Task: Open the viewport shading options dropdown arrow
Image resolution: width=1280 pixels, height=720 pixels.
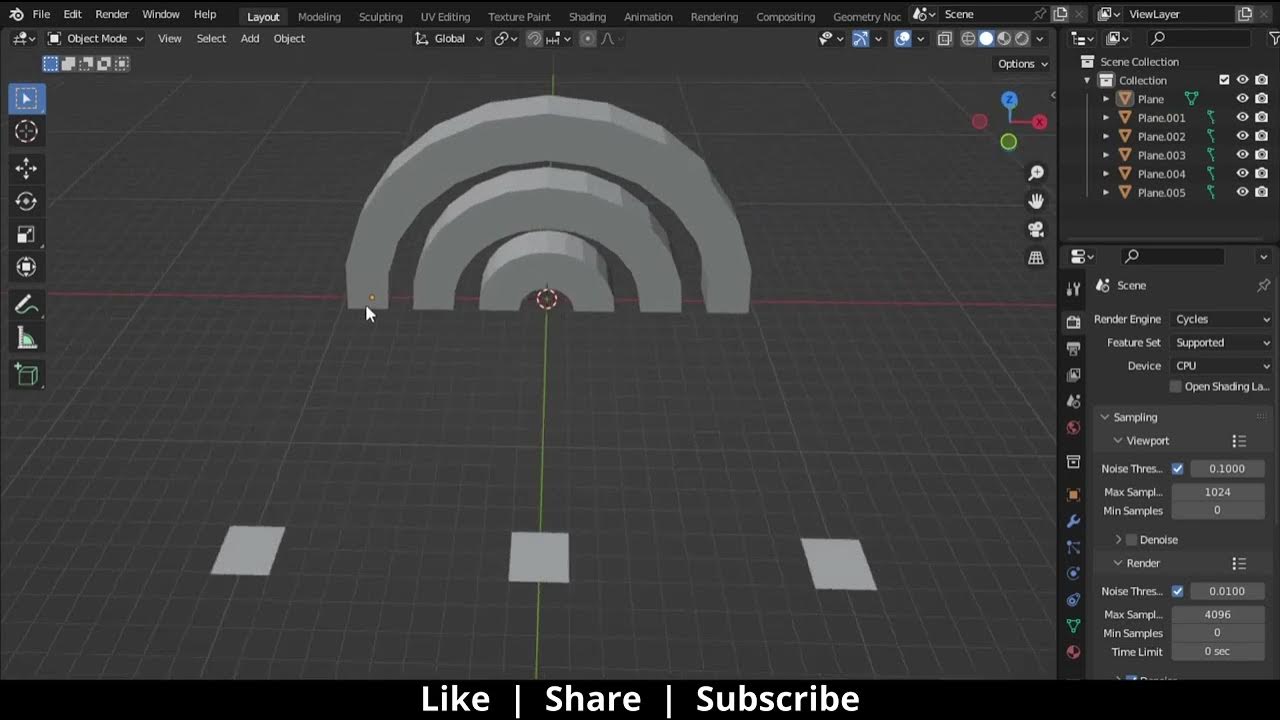Action: tap(1040, 38)
